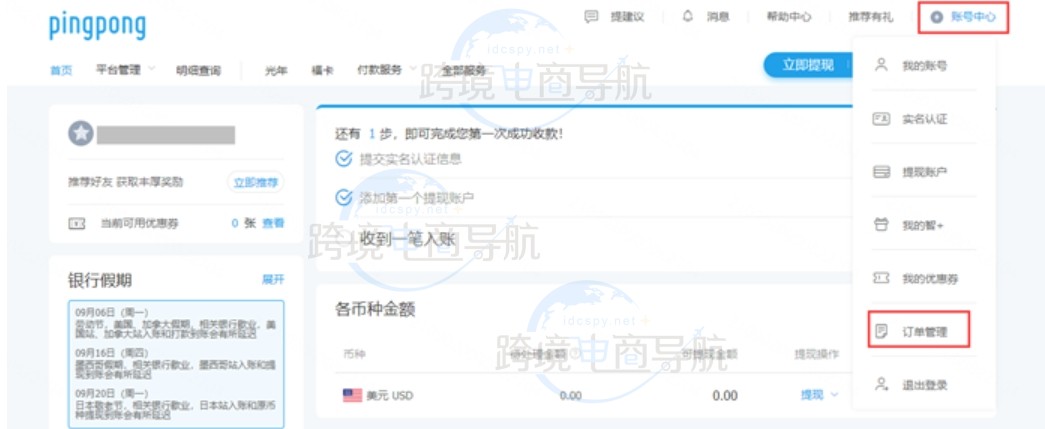The height and width of the screenshot is (429, 1045).
Task: Click the document icon beside 订单管理
Action: [882, 331]
